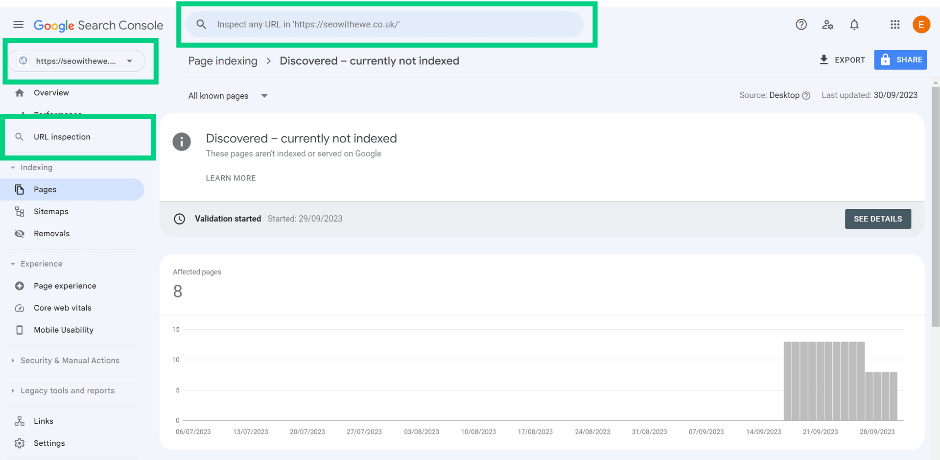Open the orange E account avatar
This screenshot has width=940, height=460.
[921, 25]
